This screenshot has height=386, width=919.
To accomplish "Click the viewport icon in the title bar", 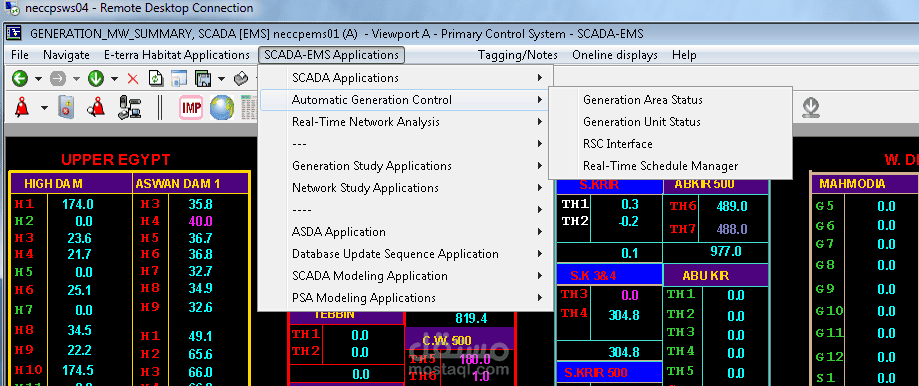I will point(14,33).
